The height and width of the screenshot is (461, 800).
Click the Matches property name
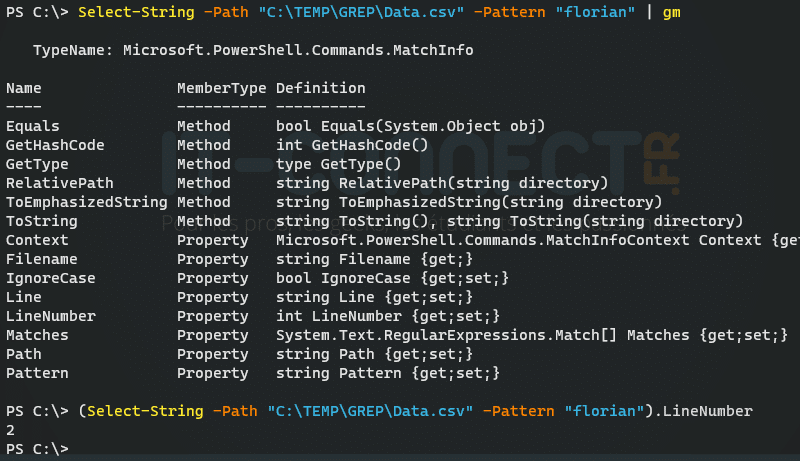pos(37,335)
